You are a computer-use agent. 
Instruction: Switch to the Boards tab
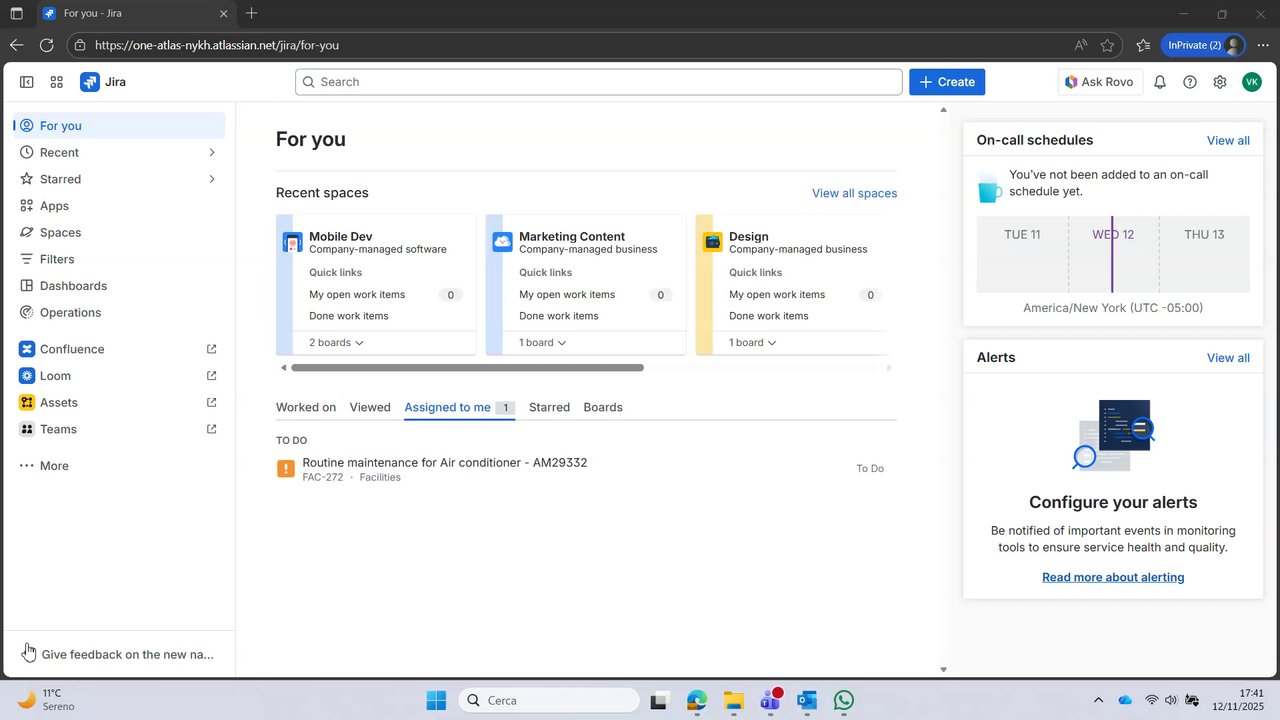pyautogui.click(x=603, y=407)
